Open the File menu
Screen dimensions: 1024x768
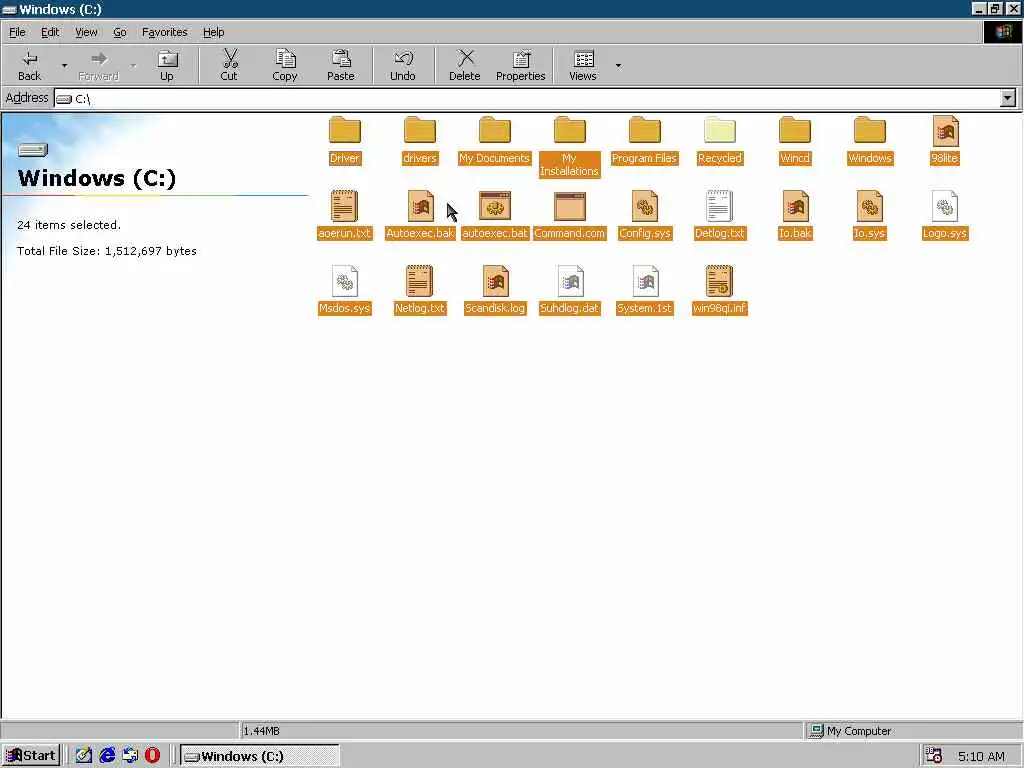point(17,32)
